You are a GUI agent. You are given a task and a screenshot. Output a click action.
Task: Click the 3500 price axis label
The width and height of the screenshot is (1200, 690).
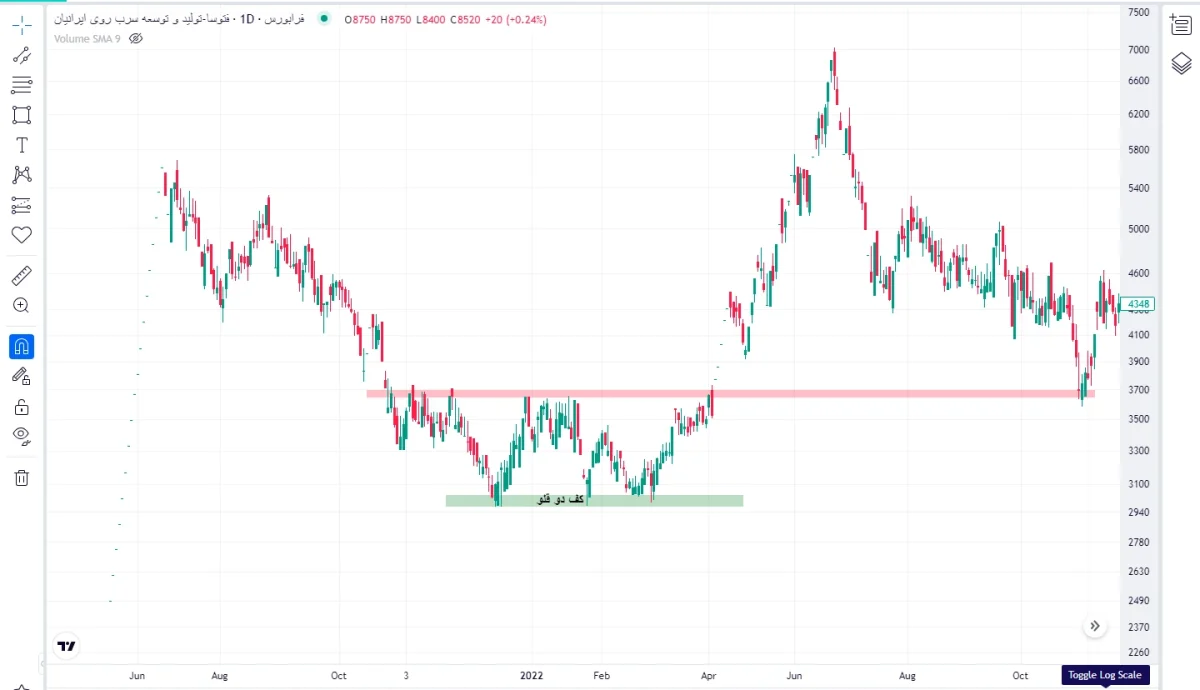1139,419
